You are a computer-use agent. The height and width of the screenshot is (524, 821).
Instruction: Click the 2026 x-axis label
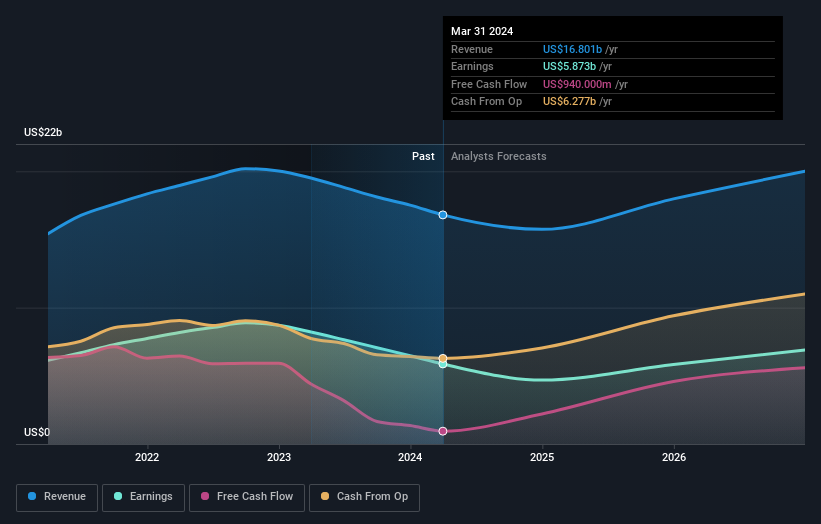pos(674,457)
